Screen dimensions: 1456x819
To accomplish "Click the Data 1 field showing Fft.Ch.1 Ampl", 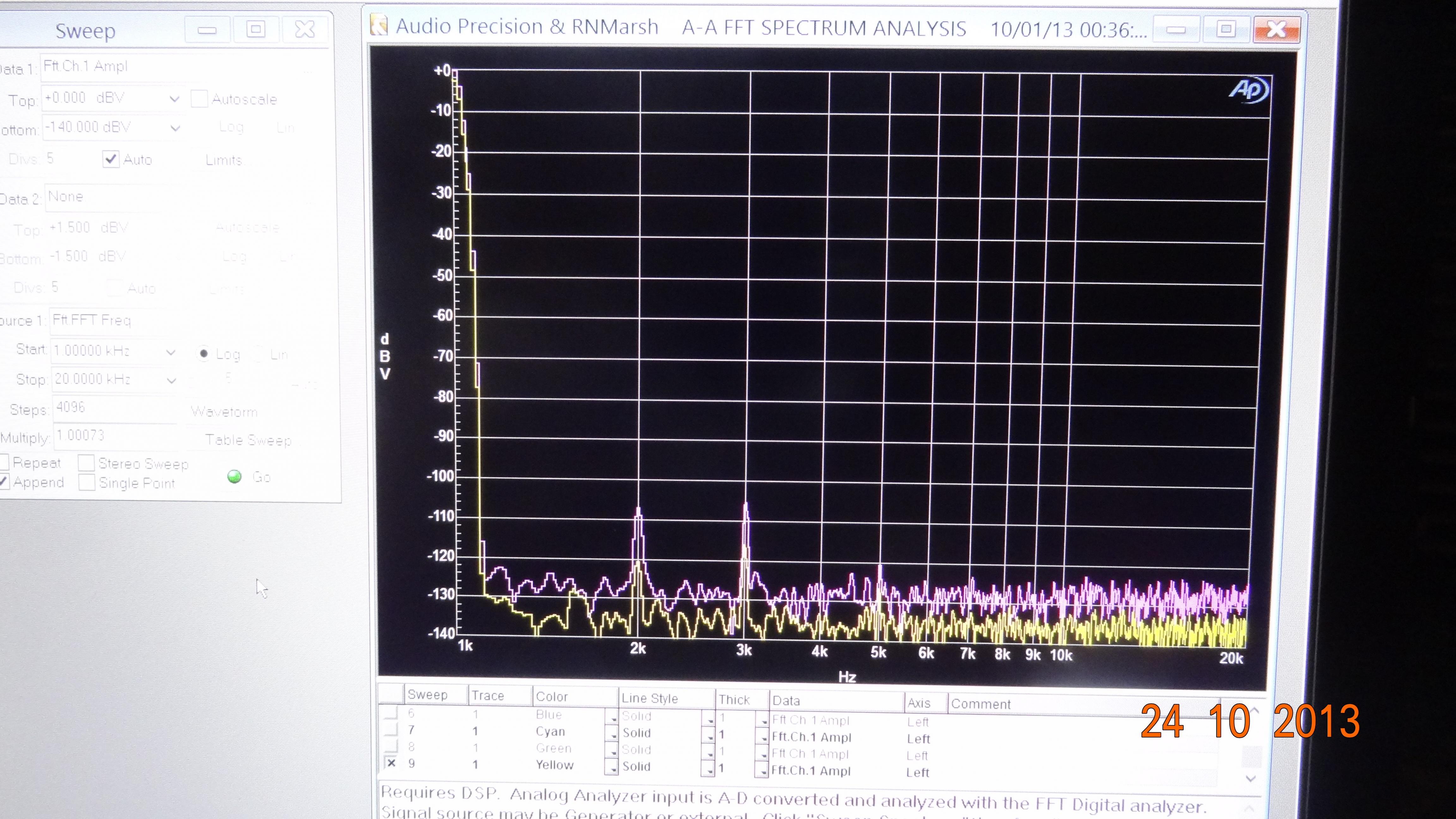I will click(x=178, y=68).
